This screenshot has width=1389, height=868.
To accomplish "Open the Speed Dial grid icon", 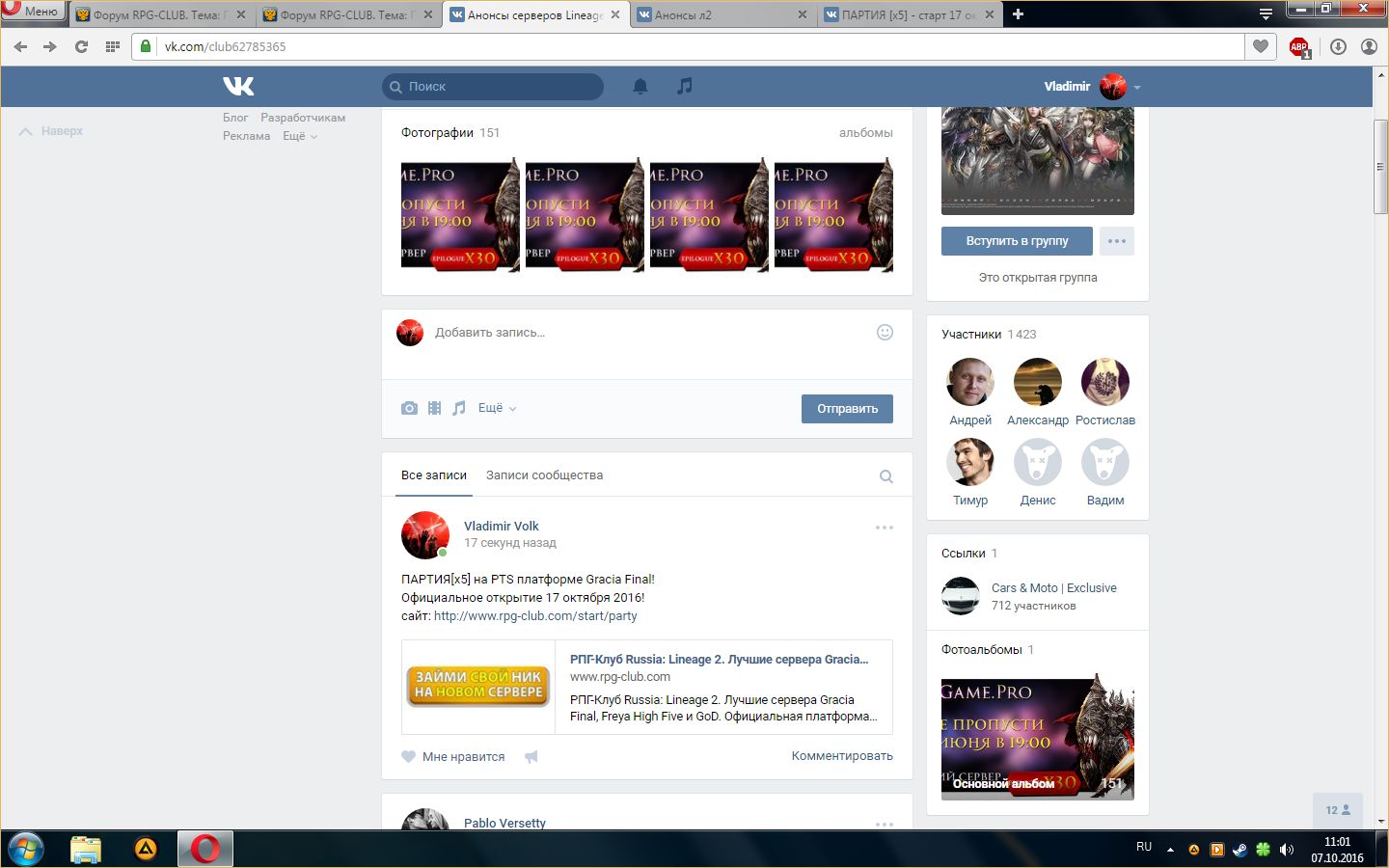I will pos(113,46).
